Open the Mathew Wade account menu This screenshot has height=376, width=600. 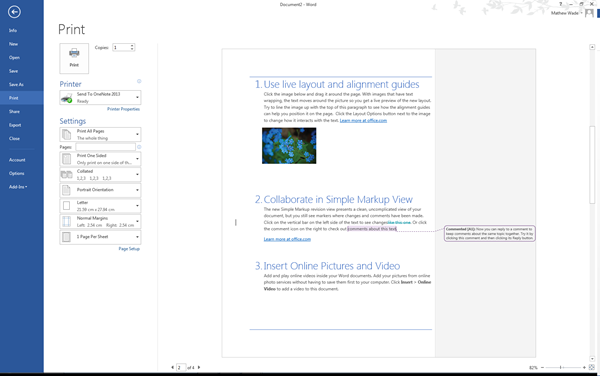567,13
